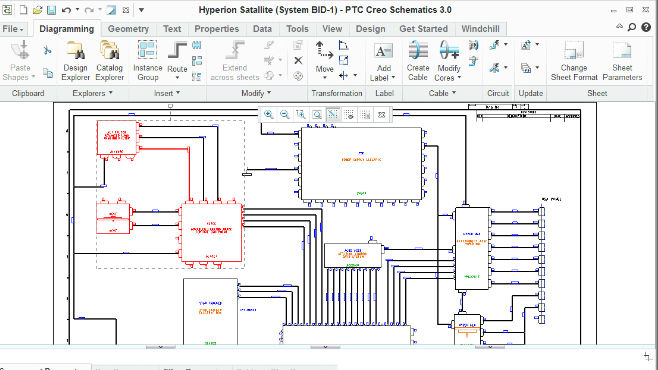Screen dimensions: 658x370
Task: Click the scale icon in Transformation
Action: (x=343, y=60)
